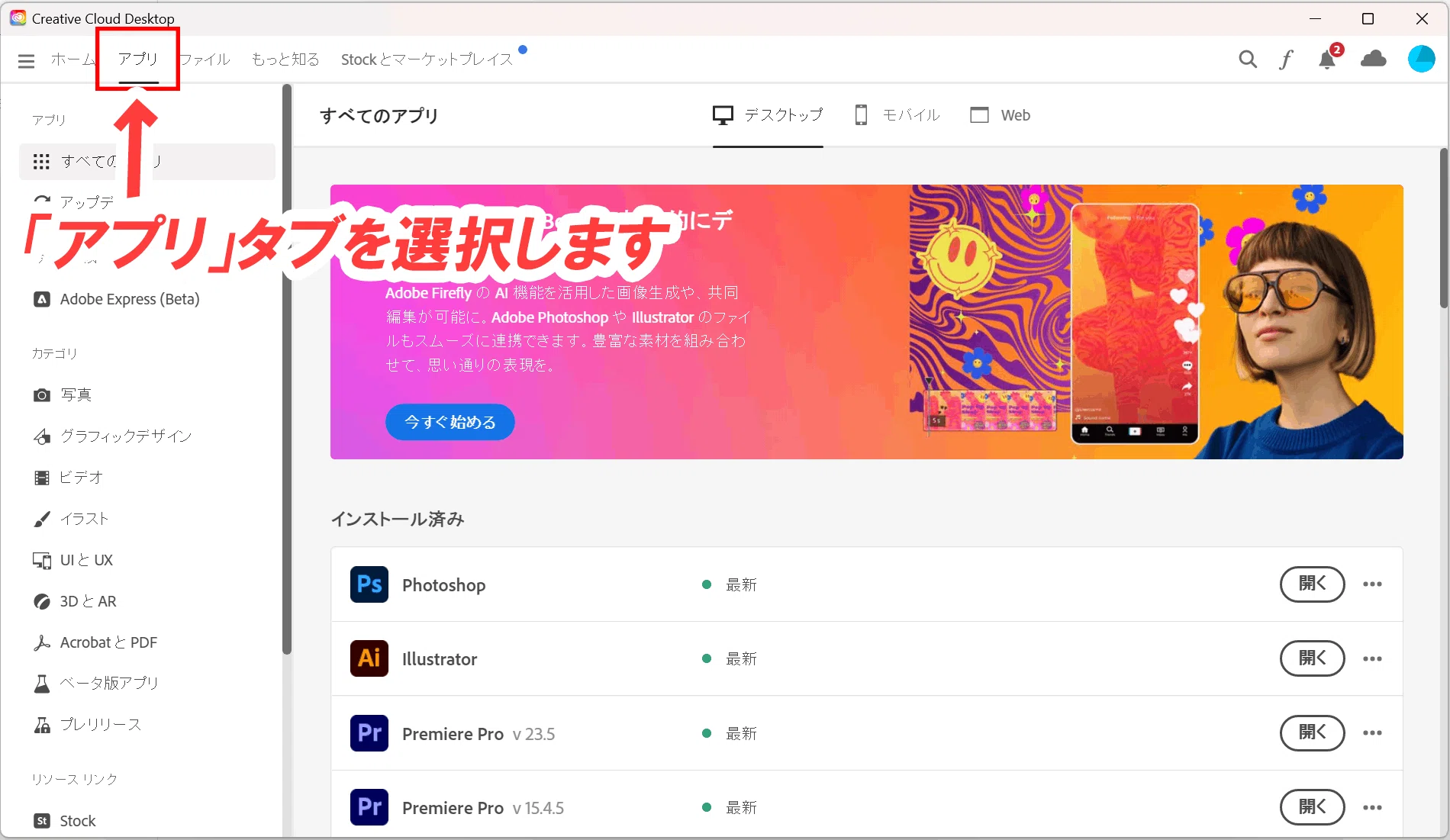Open Premiere Pro v 23.5 via 開く

coord(1312,733)
